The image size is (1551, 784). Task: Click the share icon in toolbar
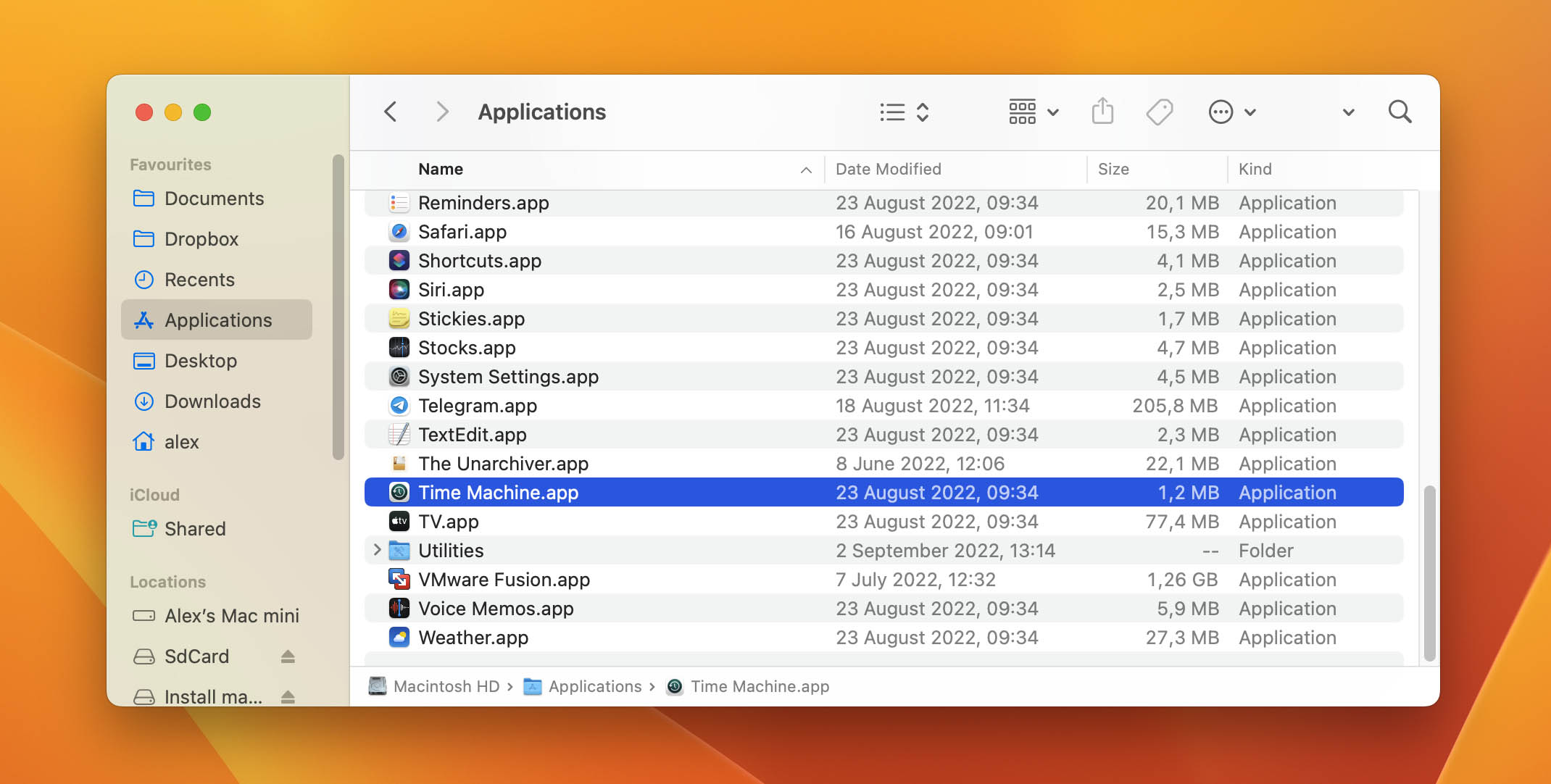click(x=1102, y=112)
